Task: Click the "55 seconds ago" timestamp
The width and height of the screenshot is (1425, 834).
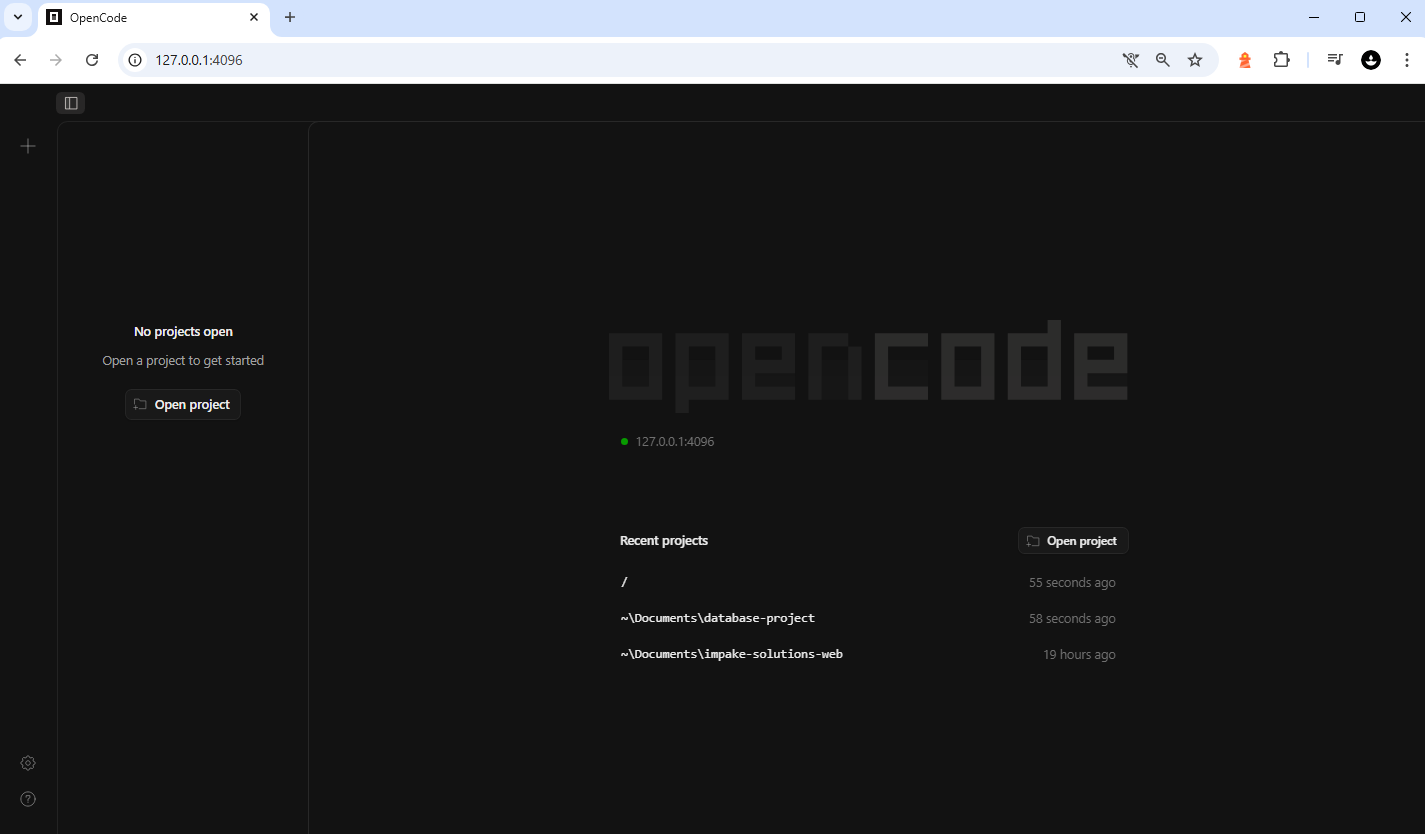Action: click(1072, 582)
